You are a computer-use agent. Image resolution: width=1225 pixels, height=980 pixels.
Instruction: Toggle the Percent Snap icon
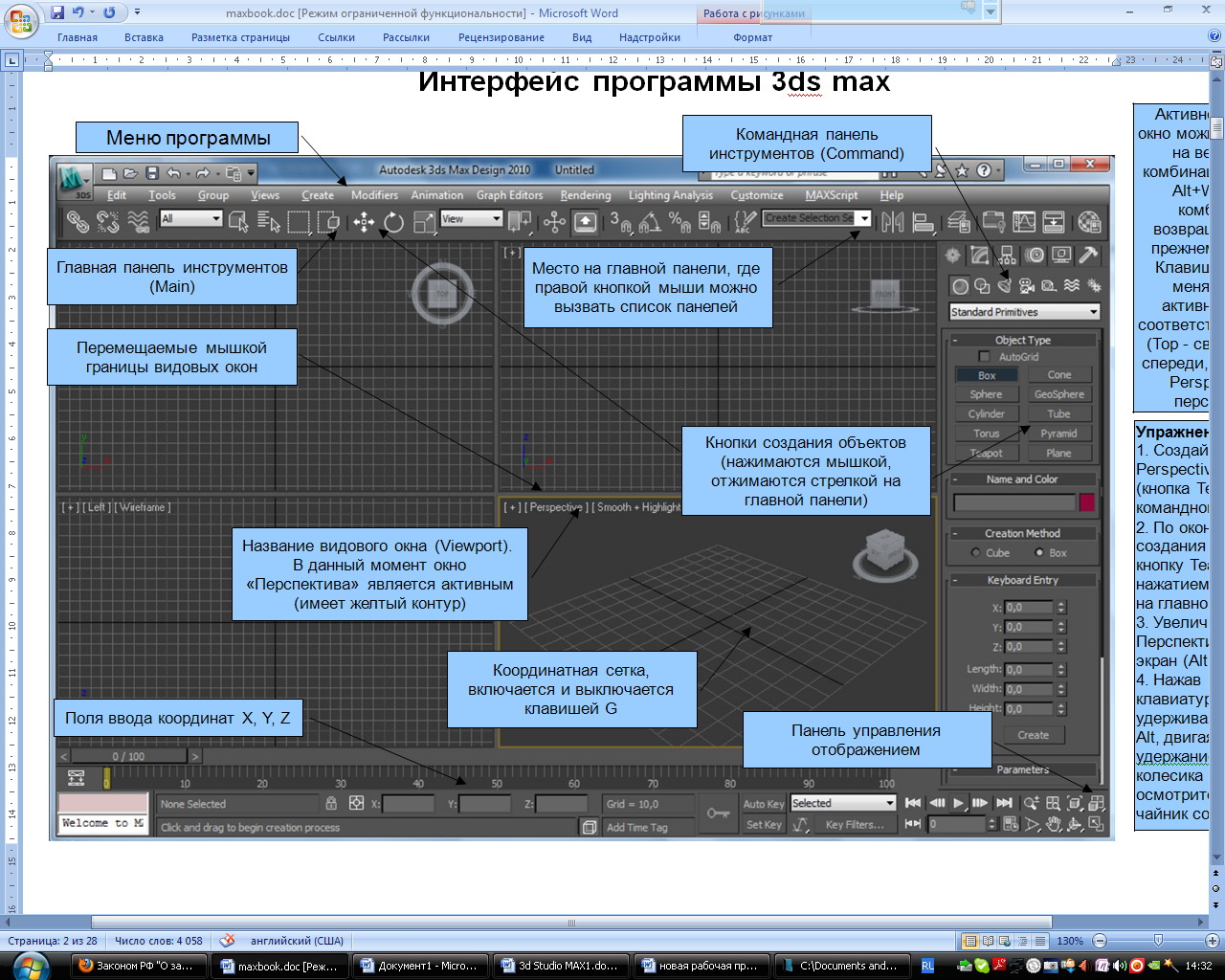tap(679, 222)
